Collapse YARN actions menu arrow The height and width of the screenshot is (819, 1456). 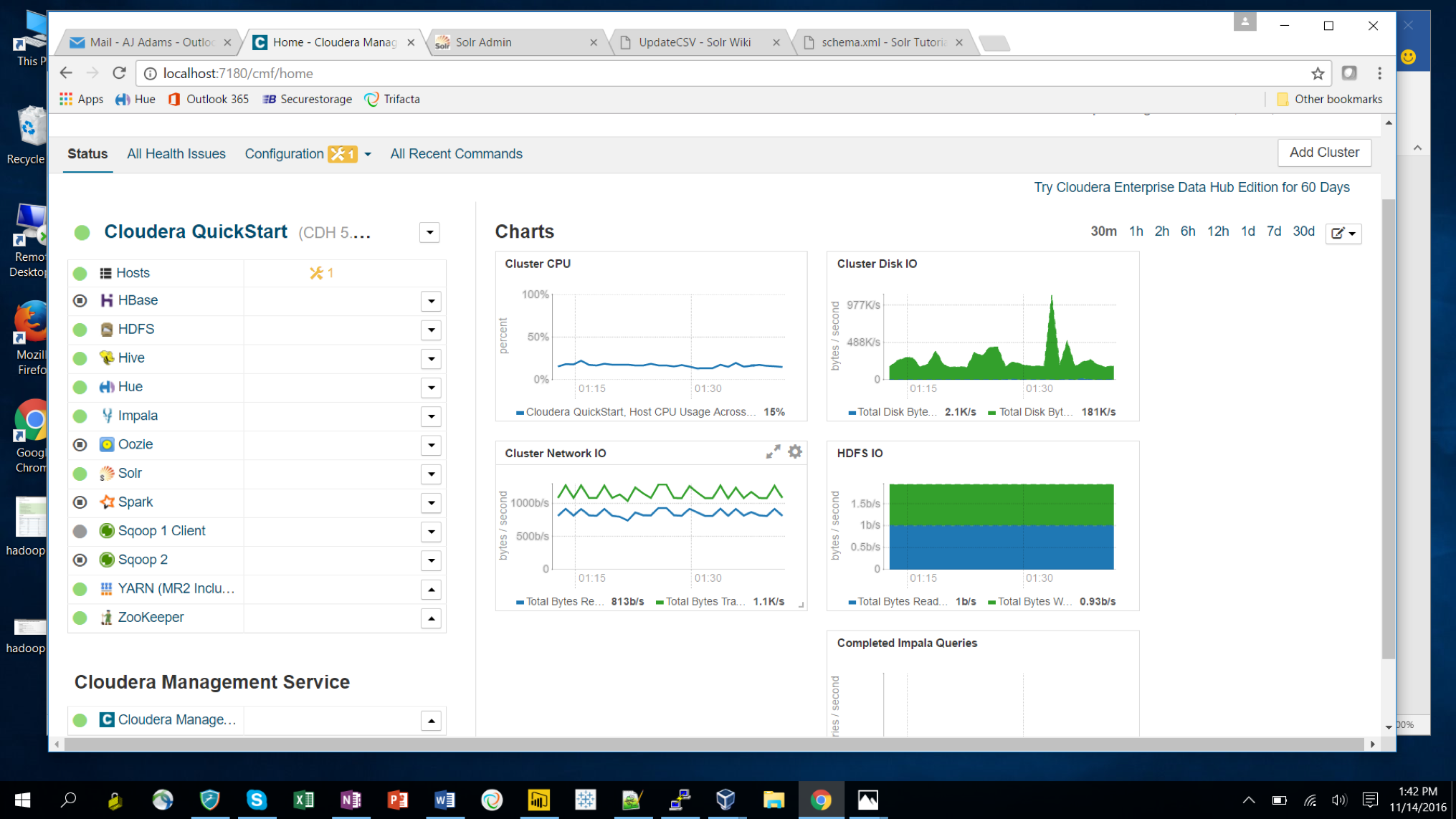pyautogui.click(x=431, y=590)
